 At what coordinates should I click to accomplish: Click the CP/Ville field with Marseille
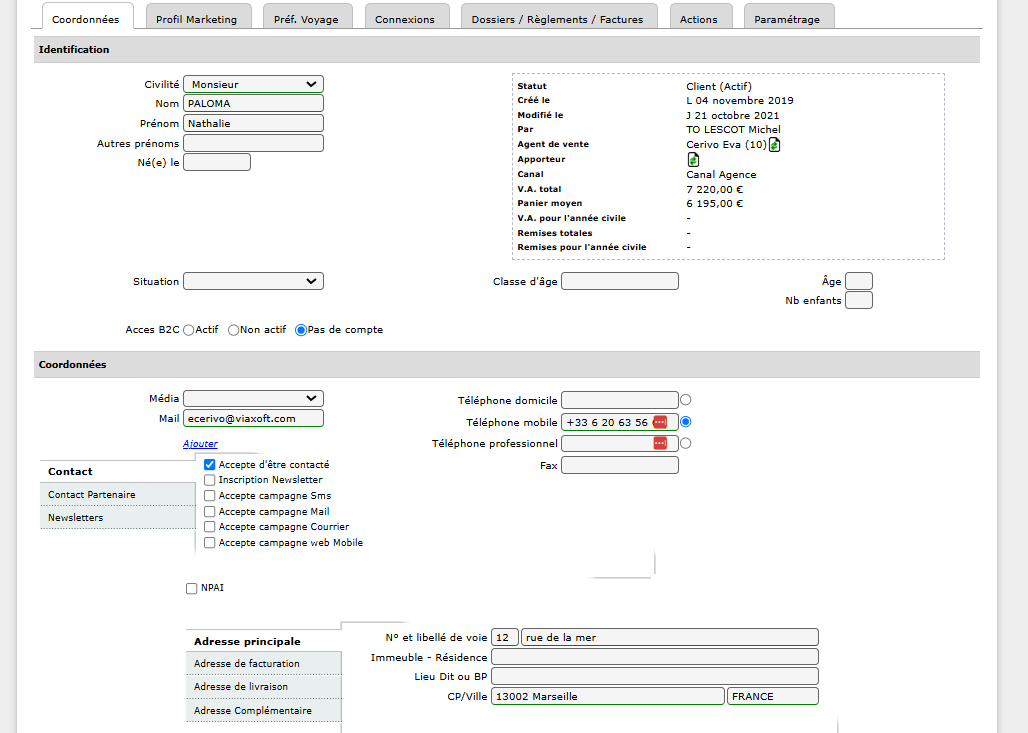[608, 696]
